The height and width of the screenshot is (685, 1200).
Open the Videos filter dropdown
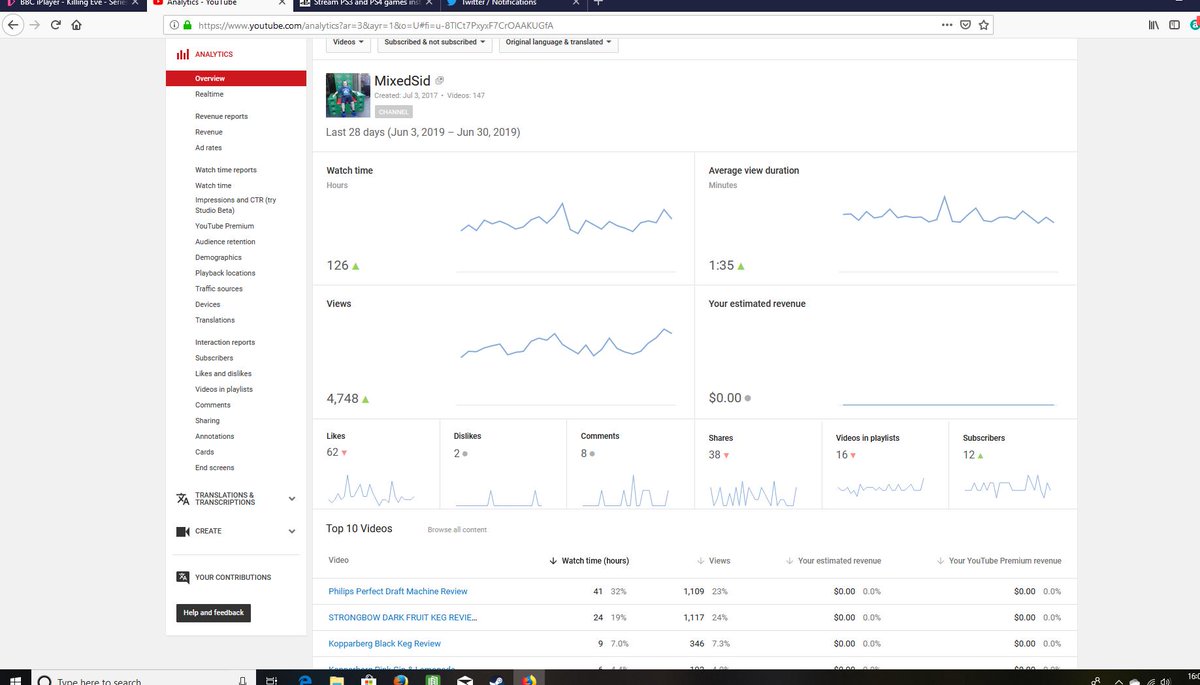pos(349,42)
